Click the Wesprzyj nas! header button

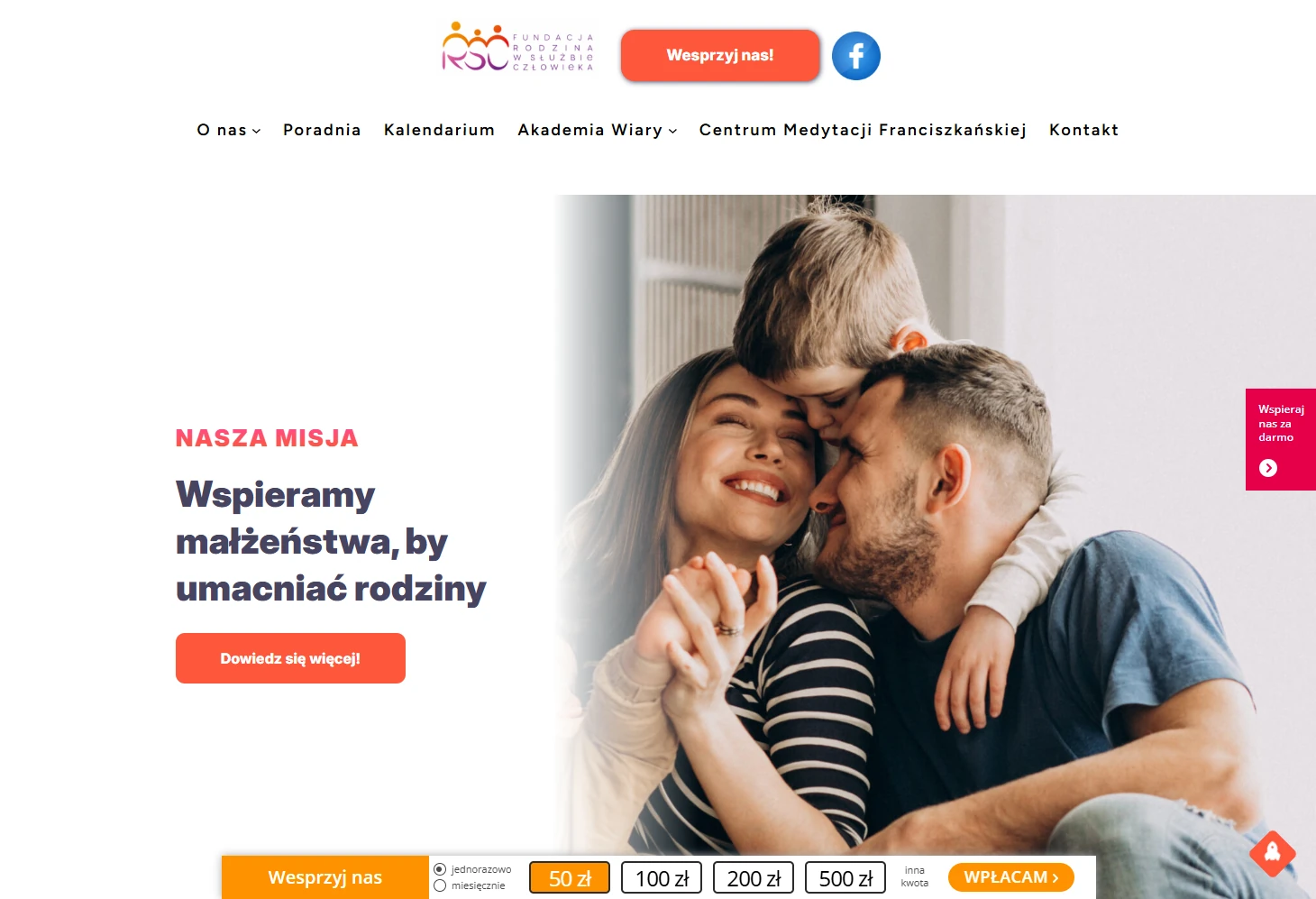[720, 55]
